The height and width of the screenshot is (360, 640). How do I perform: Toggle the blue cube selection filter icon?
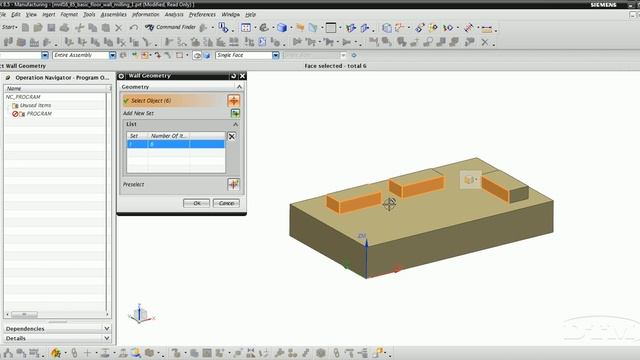(207, 55)
